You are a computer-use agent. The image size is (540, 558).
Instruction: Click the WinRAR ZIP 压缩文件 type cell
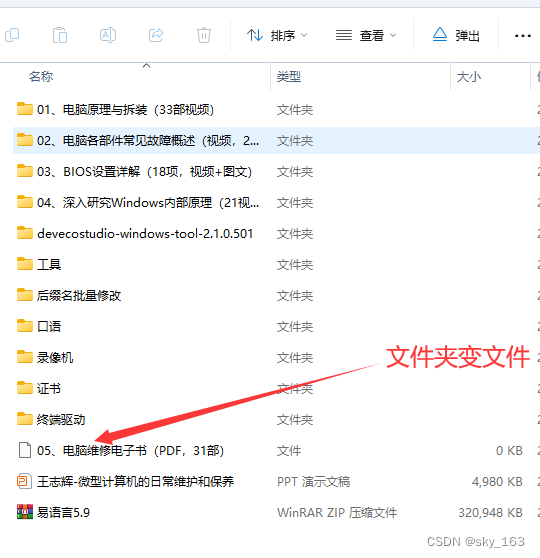pyautogui.click(x=337, y=512)
